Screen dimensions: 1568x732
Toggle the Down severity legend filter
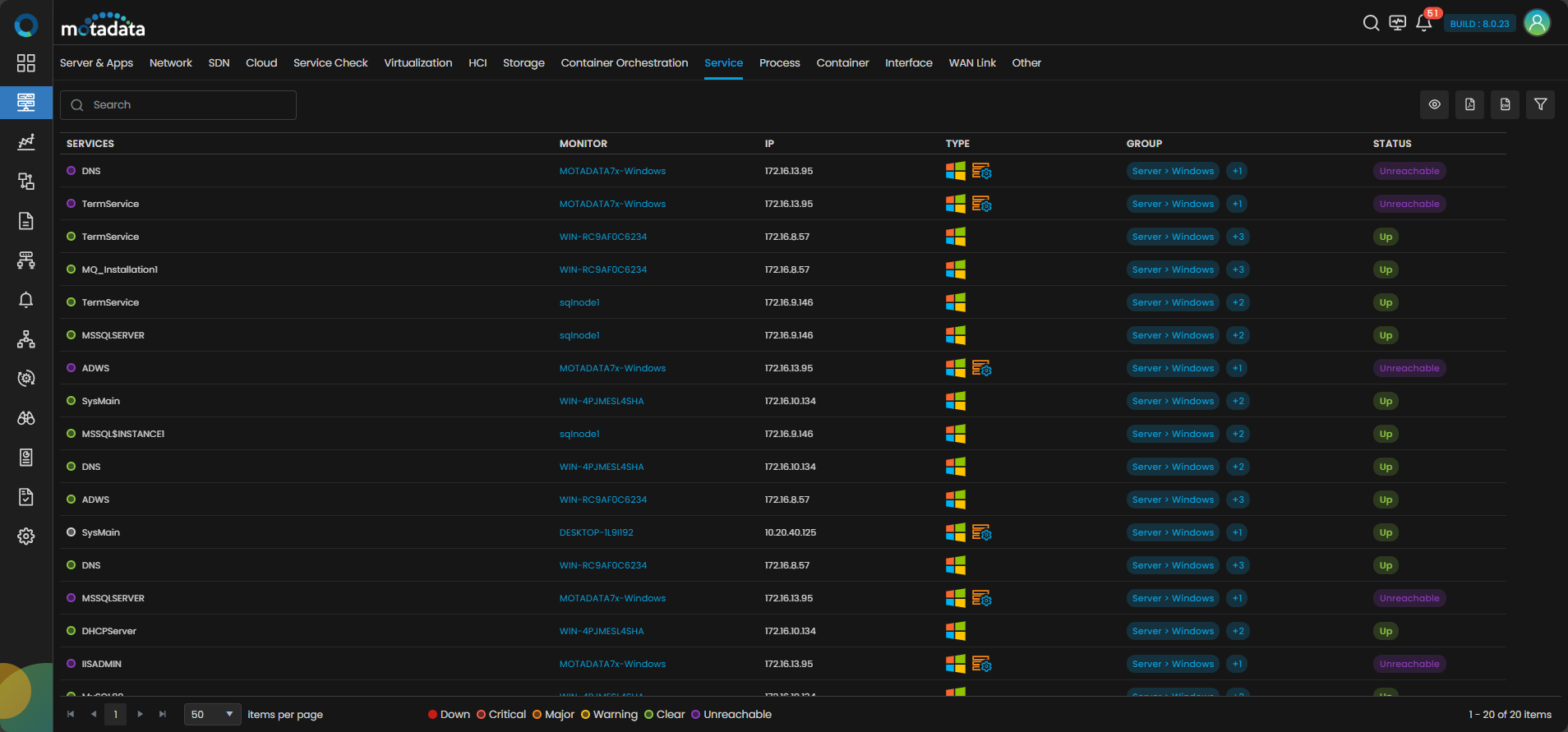tap(449, 714)
